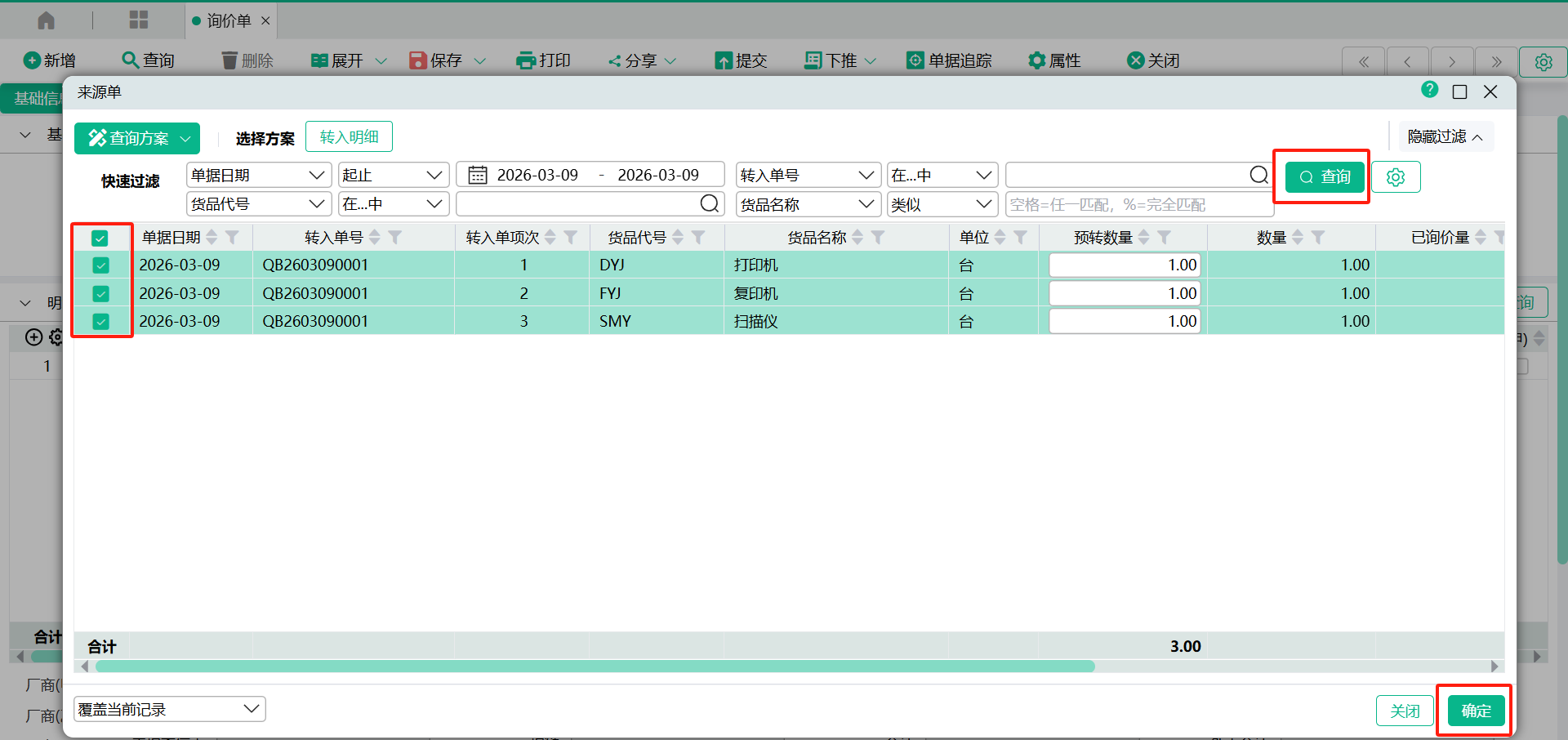The height and width of the screenshot is (740, 1568).
Task: Uncheck the DYJ 打印机 row checkbox
Action: [100, 265]
